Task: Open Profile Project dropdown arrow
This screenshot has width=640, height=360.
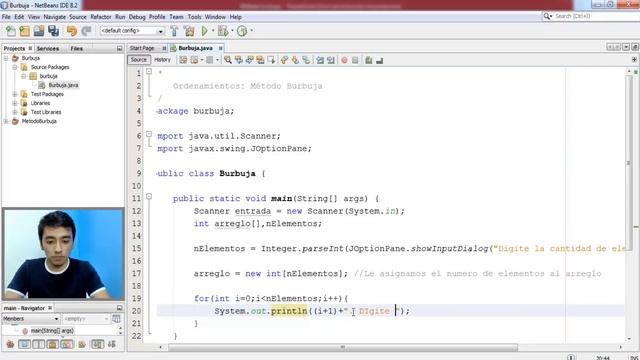Action: pyautogui.click(x=251, y=31)
